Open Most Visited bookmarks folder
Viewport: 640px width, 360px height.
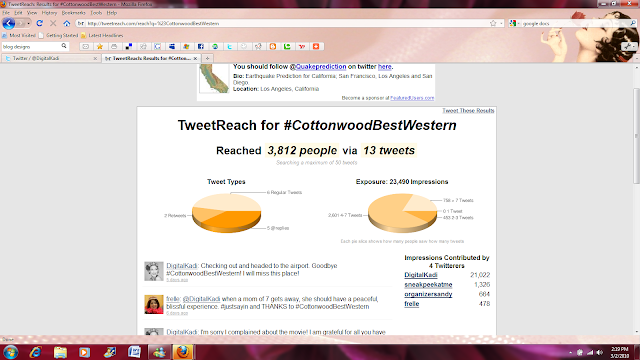tap(19, 36)
